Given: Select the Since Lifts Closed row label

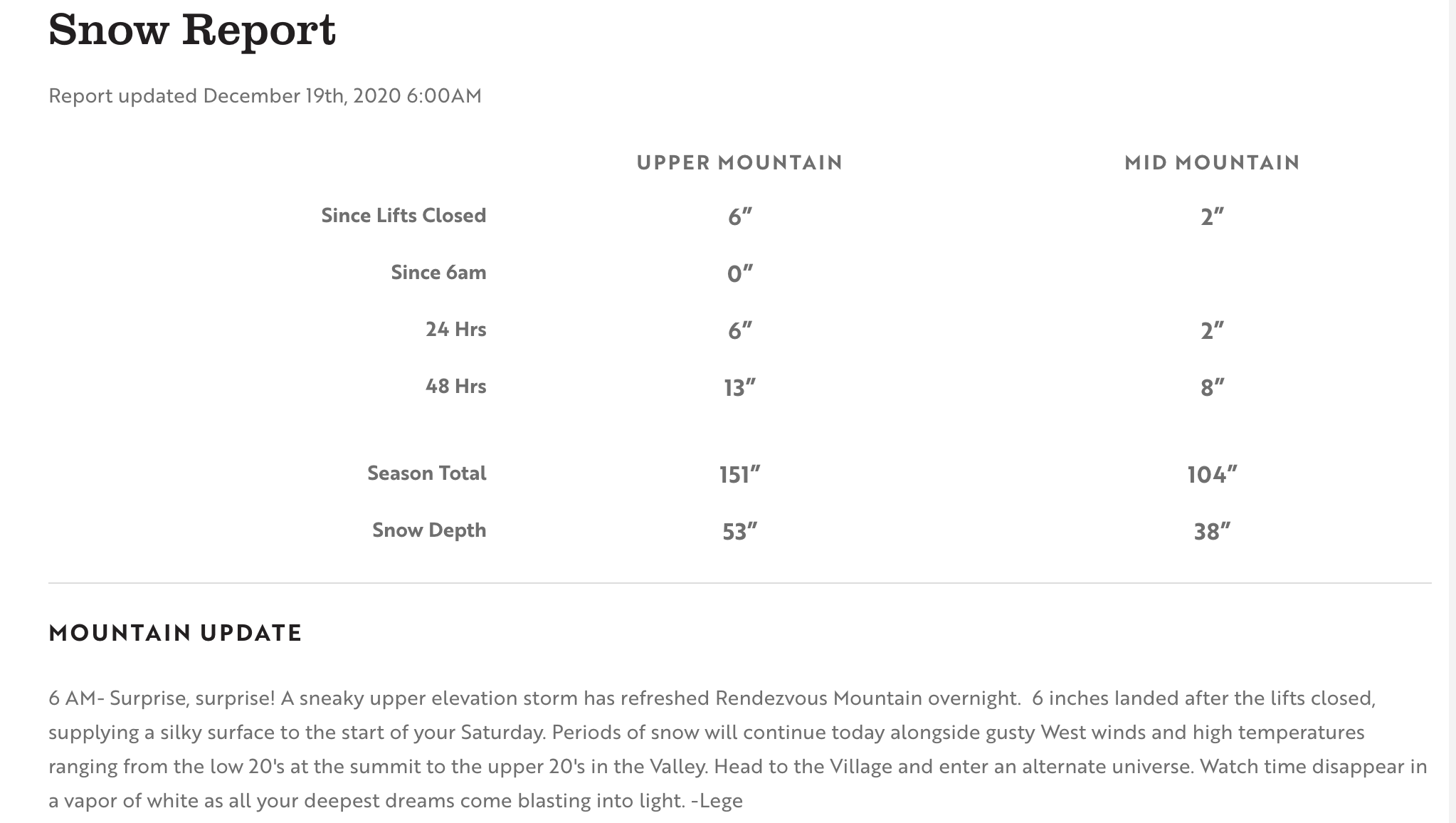Looking at the screenshot, I should coord(403,215).
